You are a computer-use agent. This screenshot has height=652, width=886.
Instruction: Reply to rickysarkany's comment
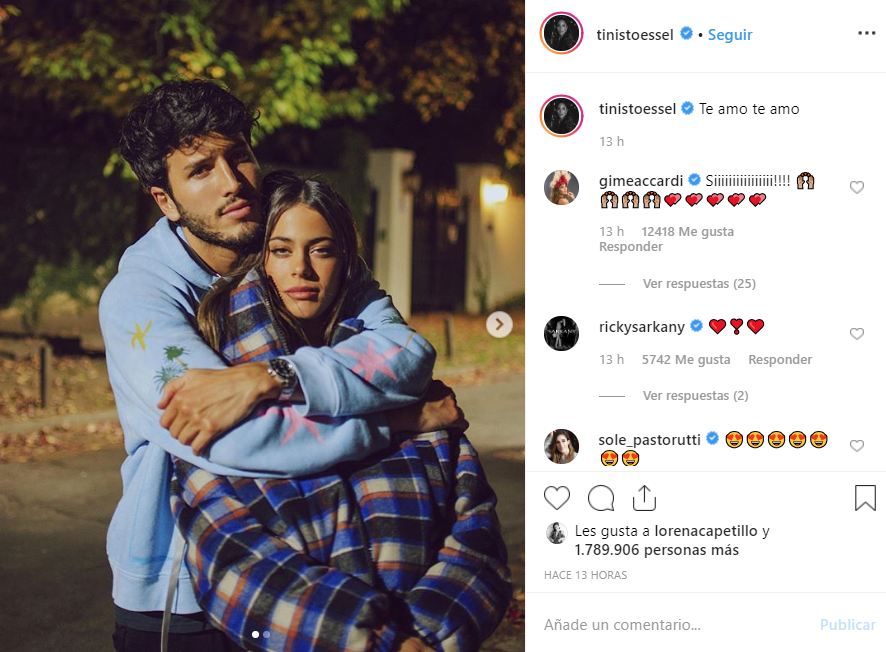(x=780, y=360)
